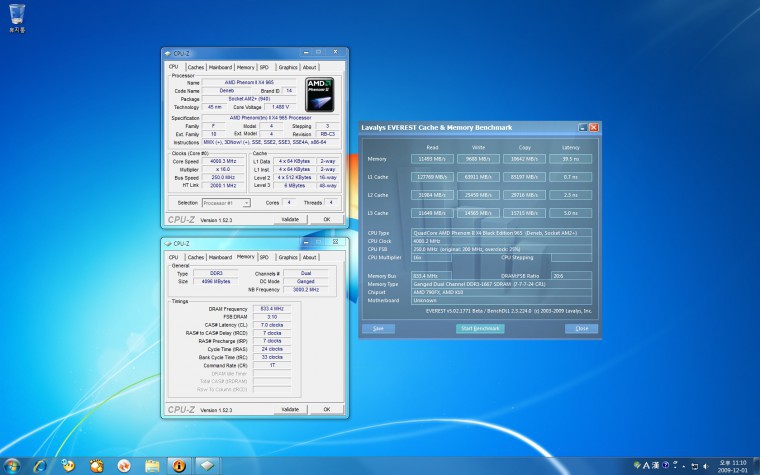Click Chipset field AMD 790FX
This screenshot has width=760, height=475.
501,292
